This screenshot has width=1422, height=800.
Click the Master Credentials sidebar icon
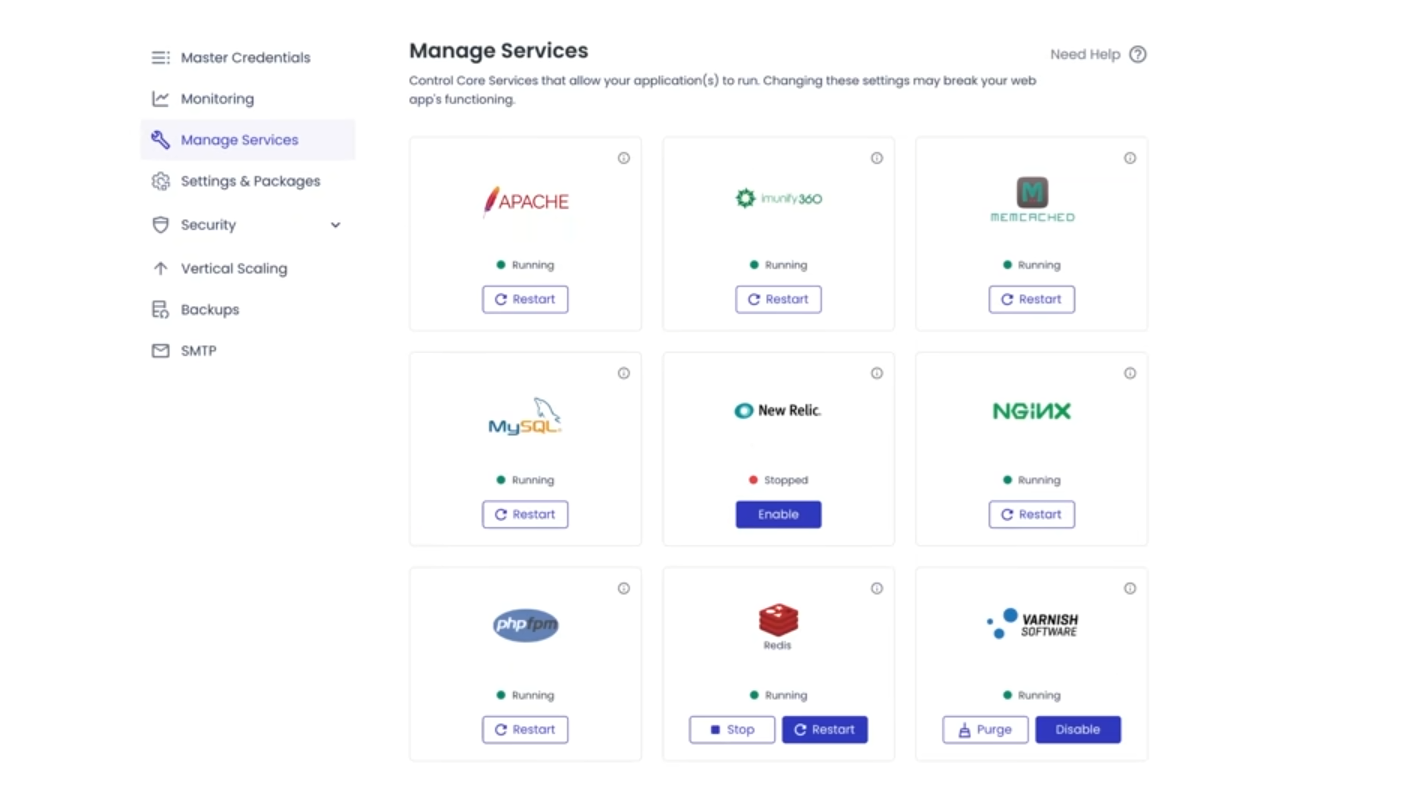[x=160, y=58]
